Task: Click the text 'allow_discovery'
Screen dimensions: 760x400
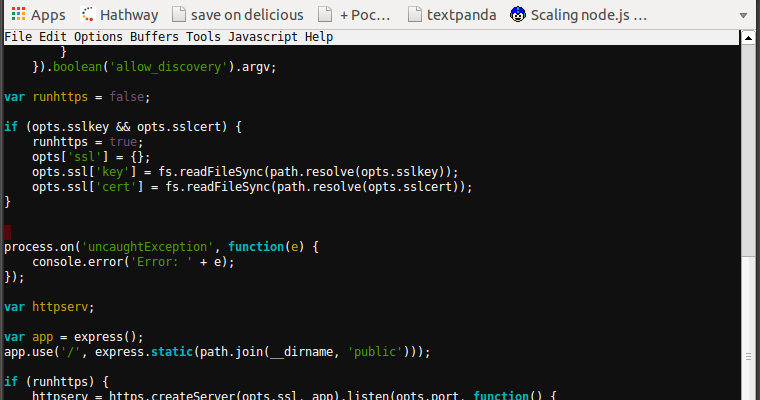Action: 169,67
